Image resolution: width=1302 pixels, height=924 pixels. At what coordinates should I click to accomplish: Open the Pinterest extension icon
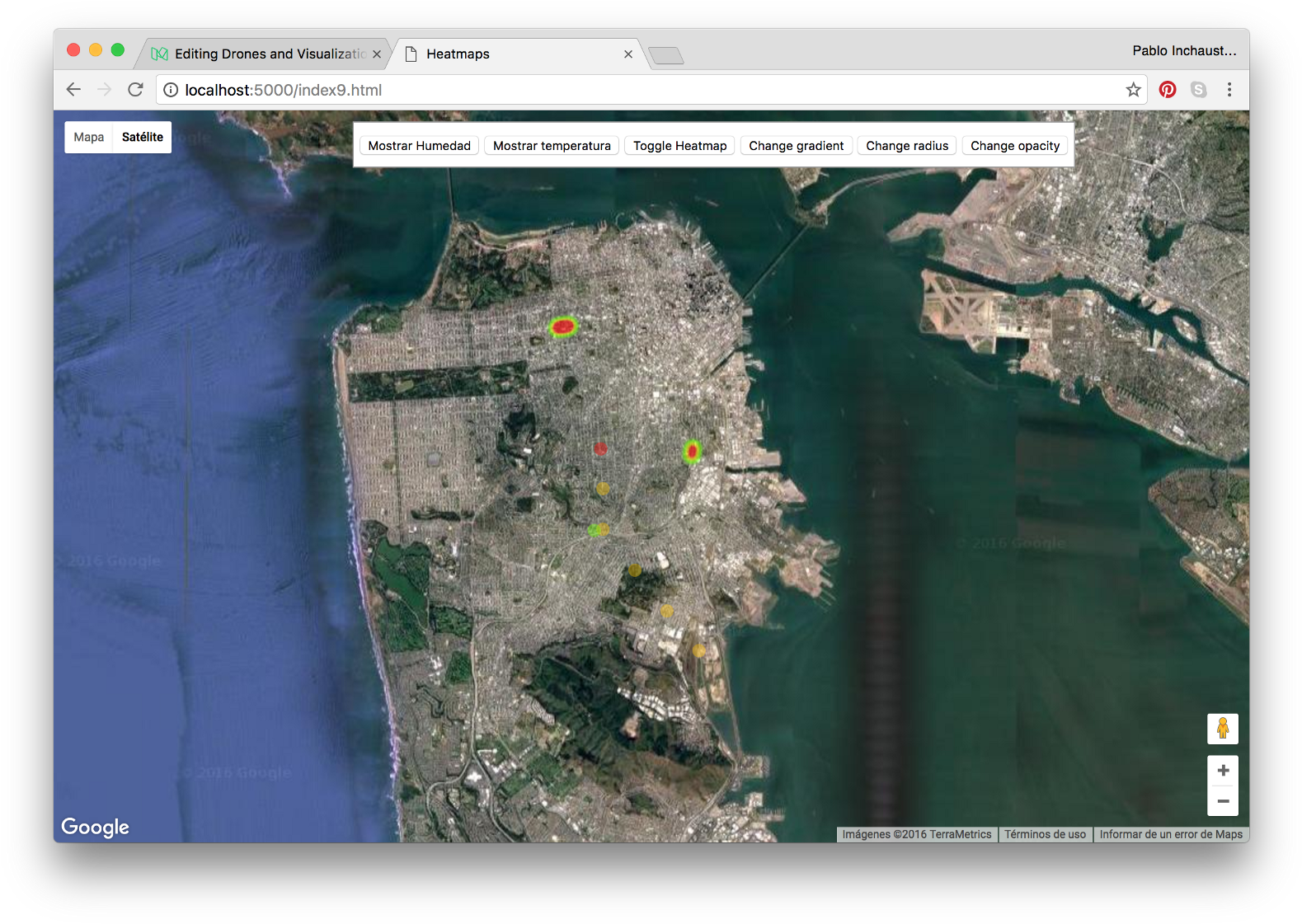[x=1167, y=90]
